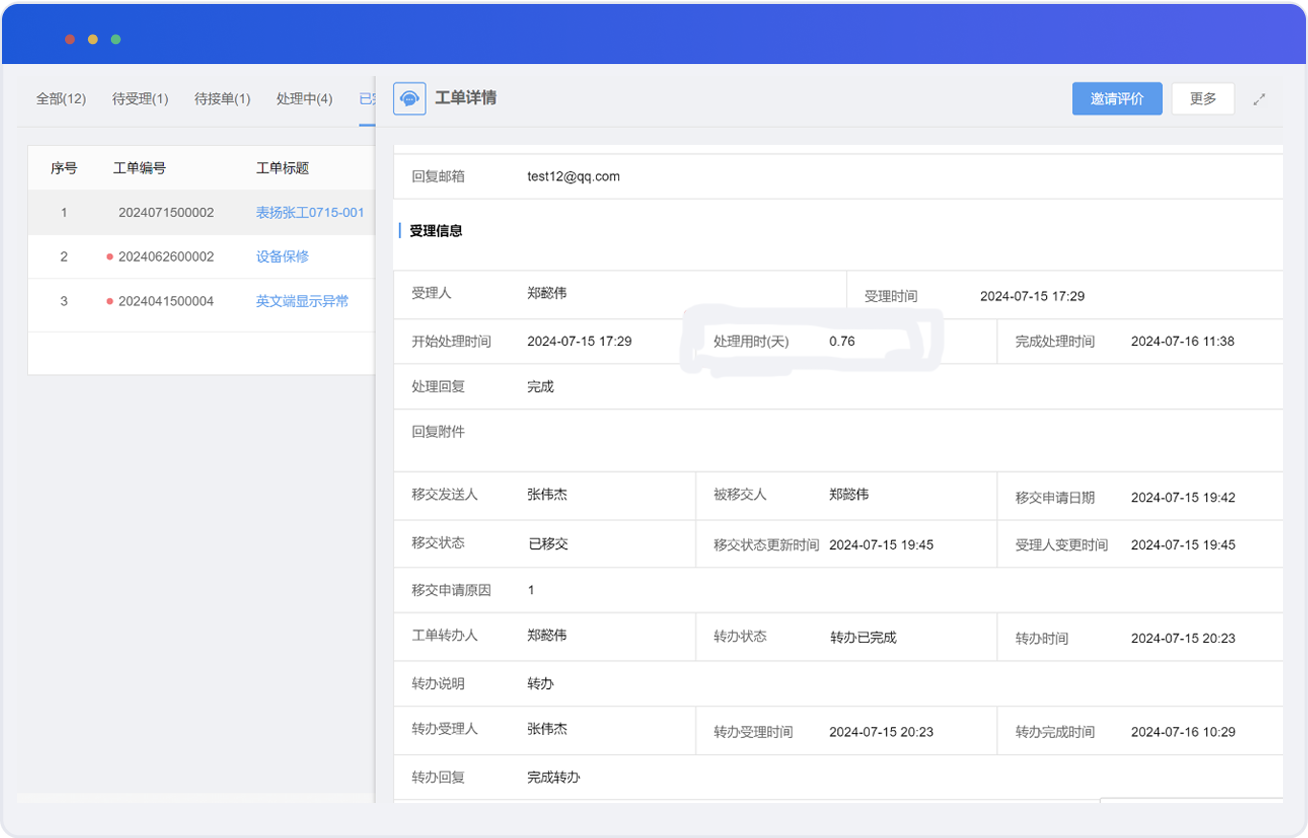Click the 转办状态 value 转办已完成
This screenshot has height=838, width=1308.
[x=863, y=637]
